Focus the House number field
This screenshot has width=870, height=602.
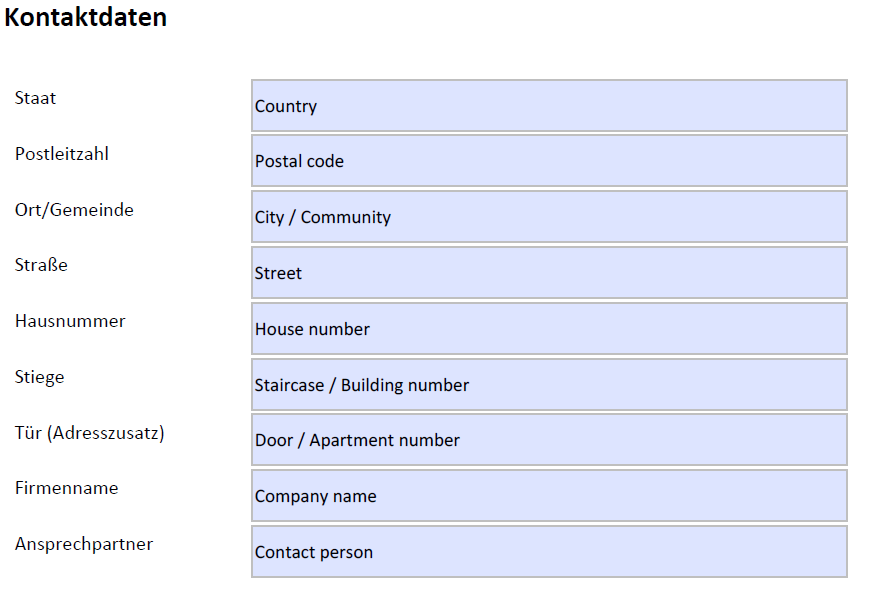[x=549, y=329]
